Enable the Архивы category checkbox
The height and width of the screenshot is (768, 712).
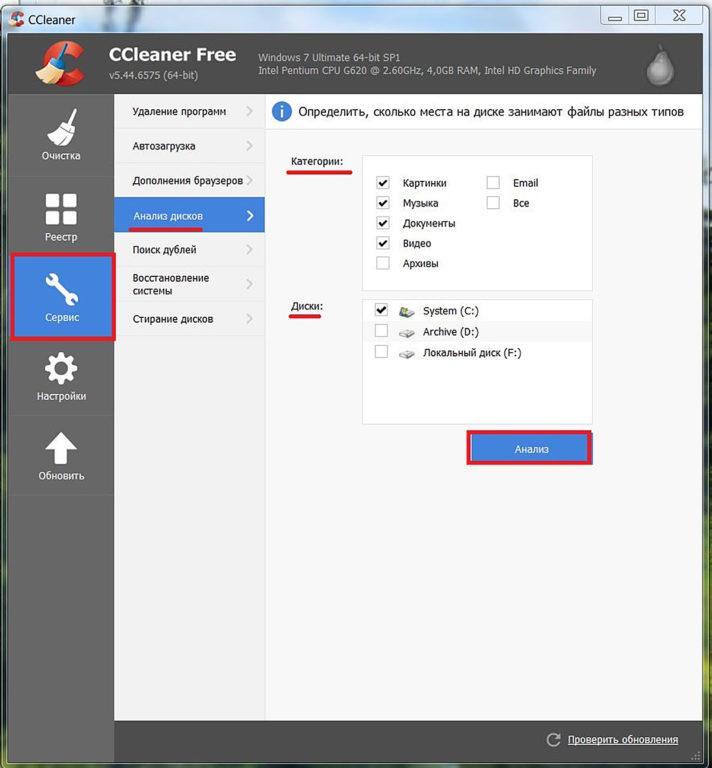tap(383, 263)
